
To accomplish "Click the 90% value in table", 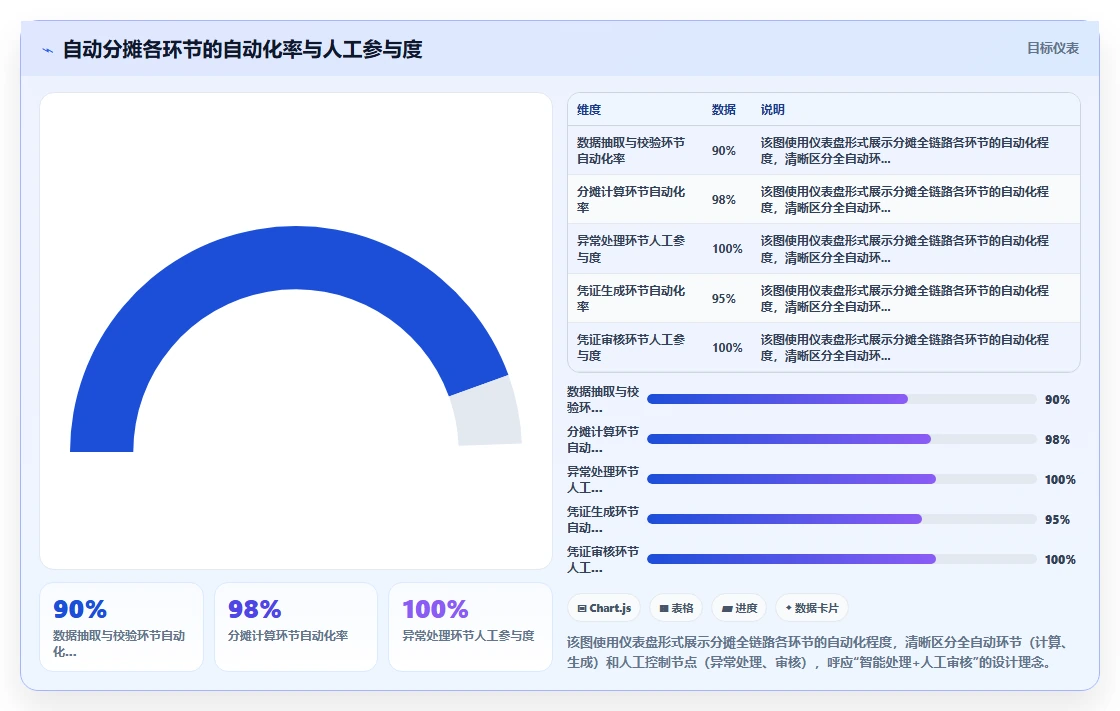I will (724, 151).
